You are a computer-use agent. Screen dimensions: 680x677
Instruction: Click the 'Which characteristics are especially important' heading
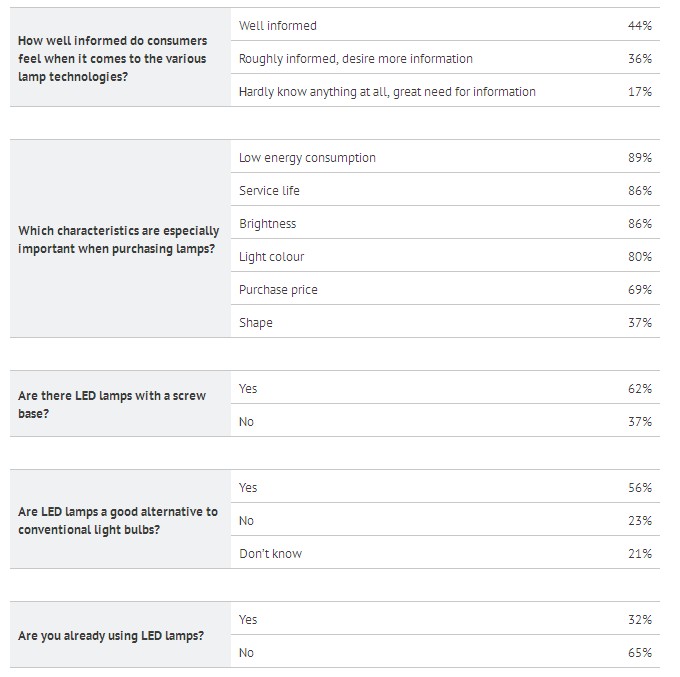click(x=118, y=239)
